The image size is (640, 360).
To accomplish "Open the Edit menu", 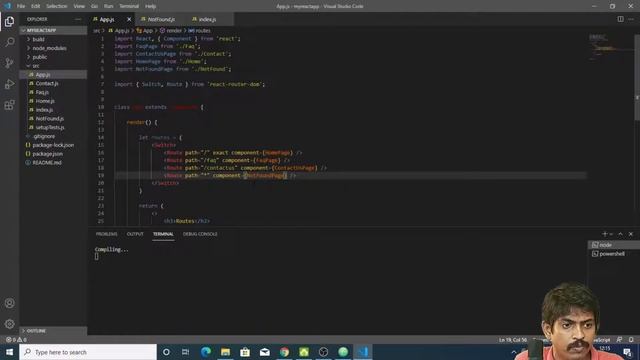I will pyautogui.click(x=36, y=6).
